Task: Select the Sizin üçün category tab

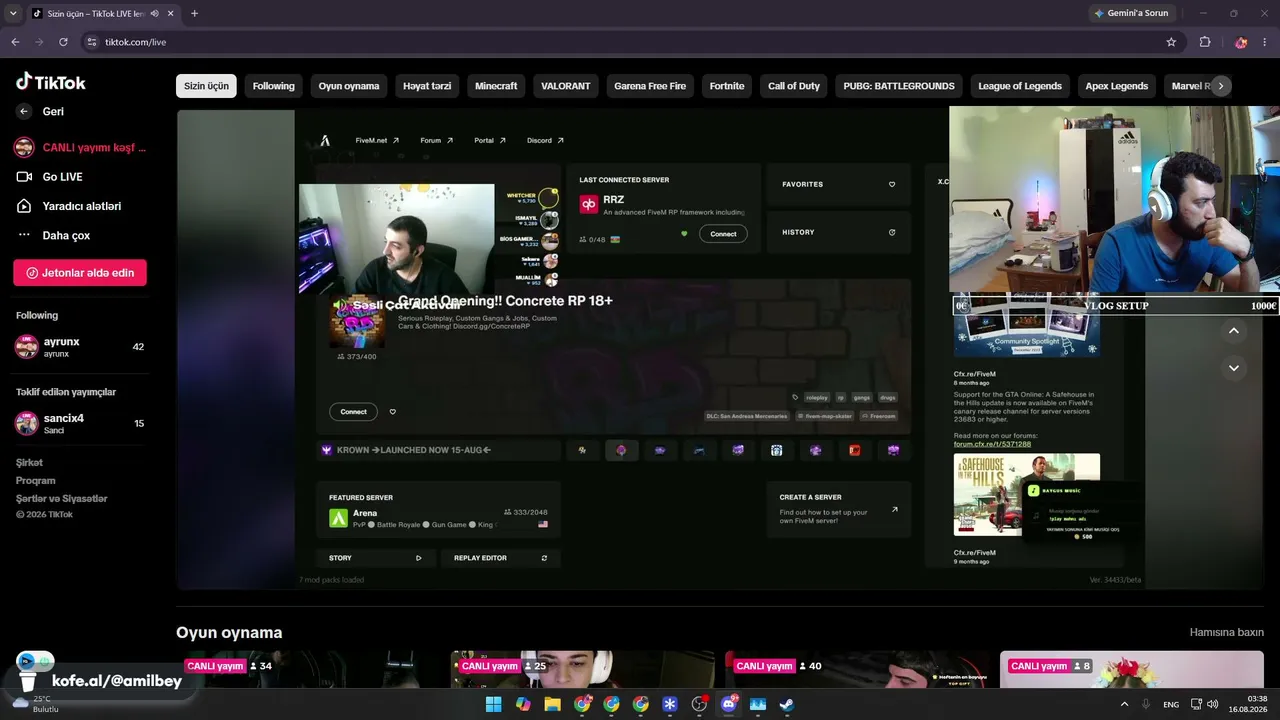Action: tap(206, 86)
